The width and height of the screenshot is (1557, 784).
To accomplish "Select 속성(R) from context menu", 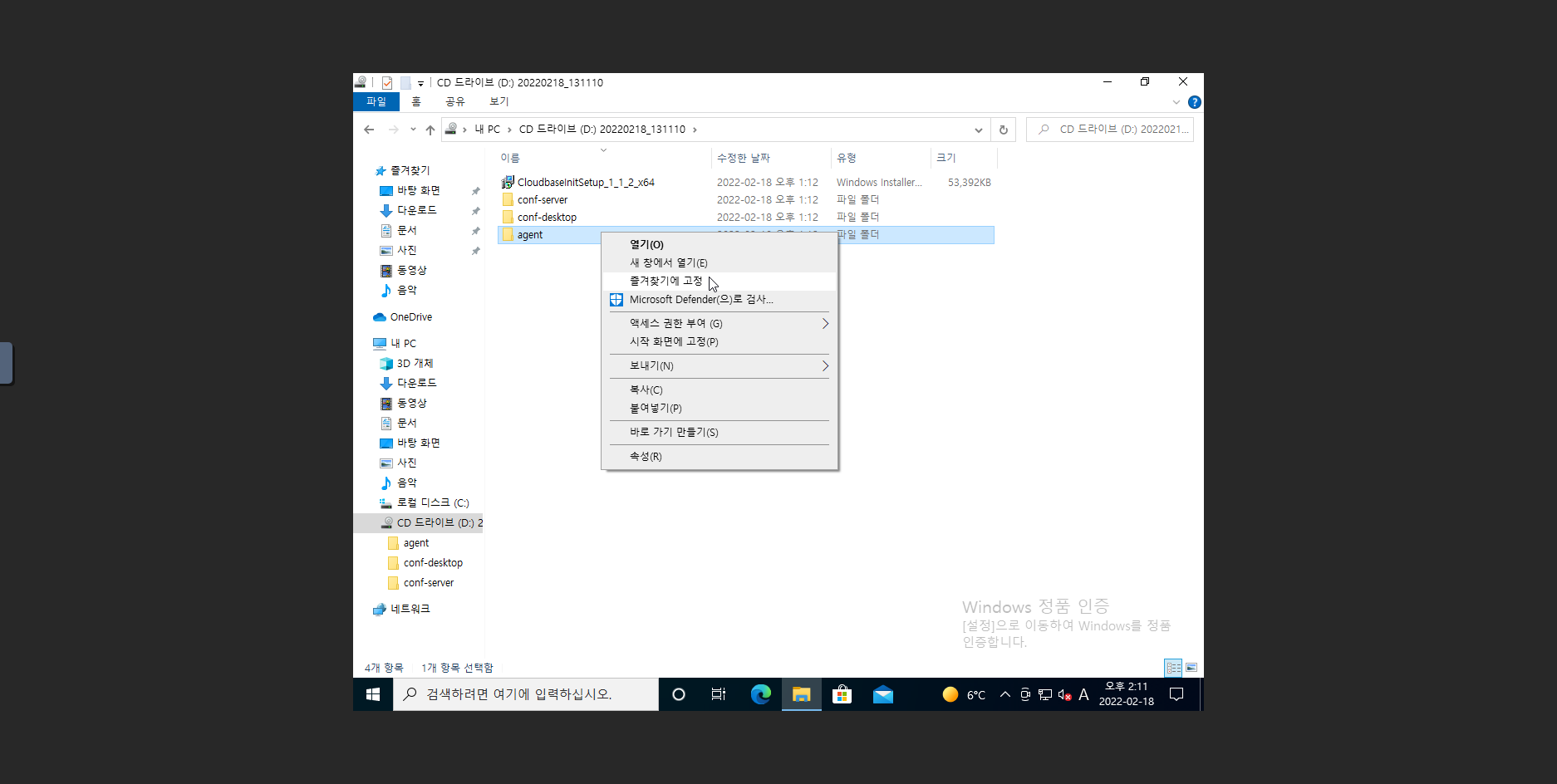I will click(x=646, y=457).
